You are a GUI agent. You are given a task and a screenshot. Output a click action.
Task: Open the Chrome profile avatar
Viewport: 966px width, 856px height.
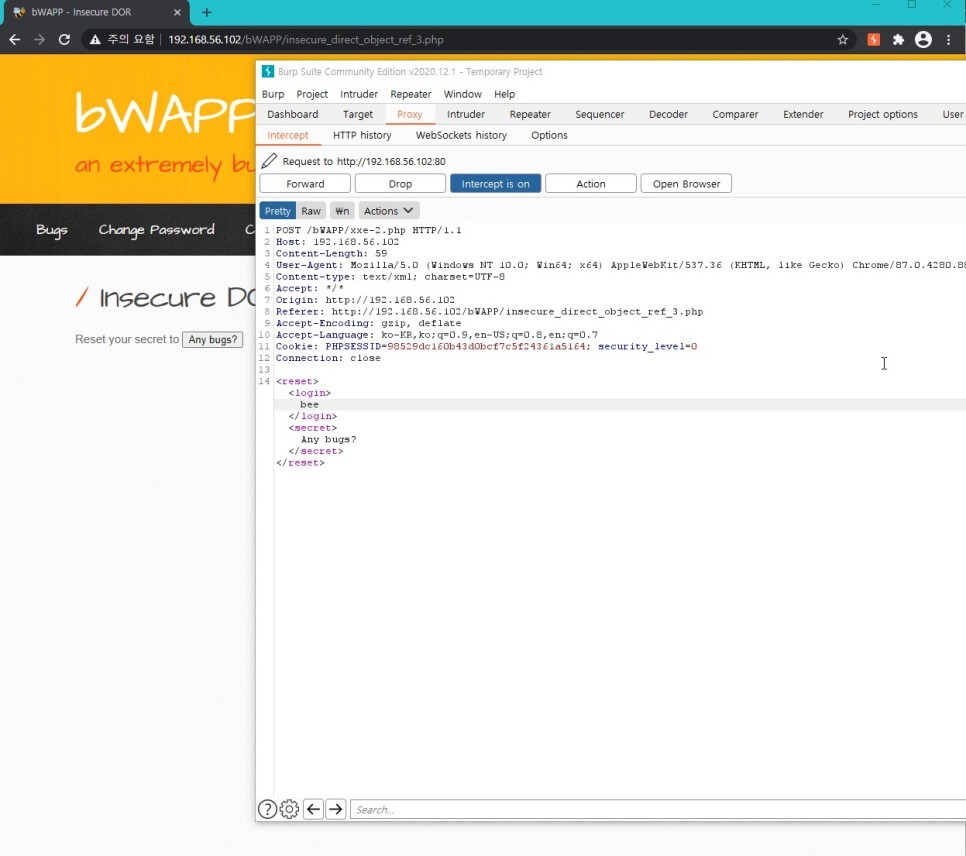[x=923, y=39]
